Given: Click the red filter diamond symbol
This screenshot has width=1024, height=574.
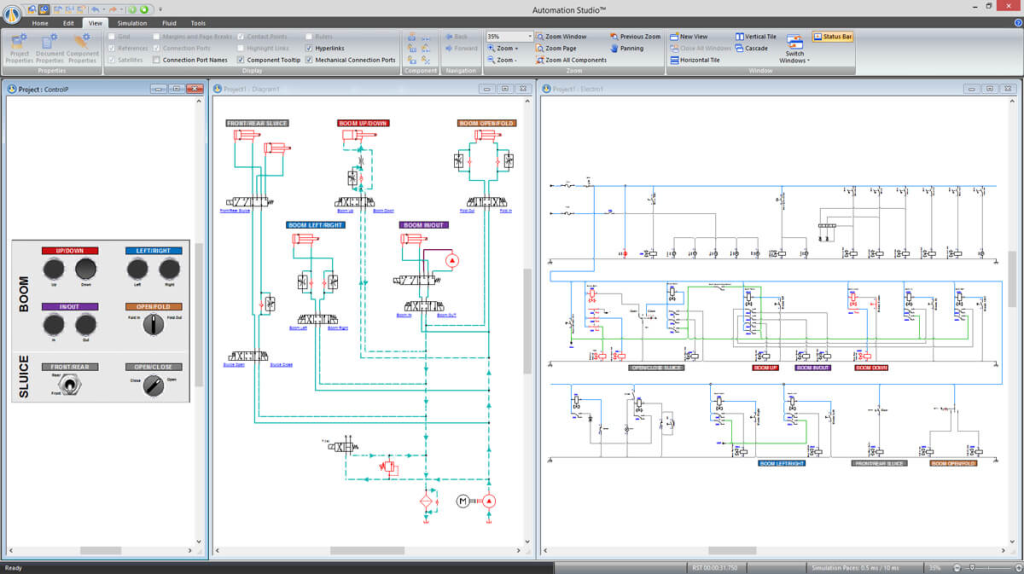Looking at the screenshot, I should click(426, 501).
